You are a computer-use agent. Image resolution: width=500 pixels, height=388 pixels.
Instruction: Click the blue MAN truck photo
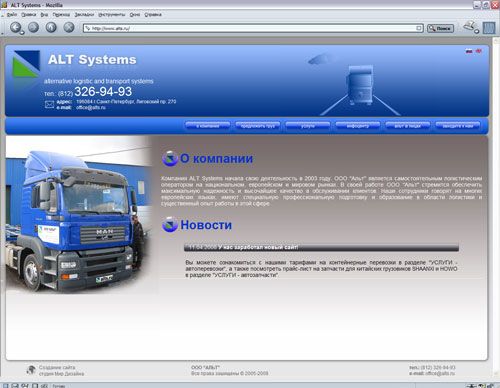click(79, 215)
